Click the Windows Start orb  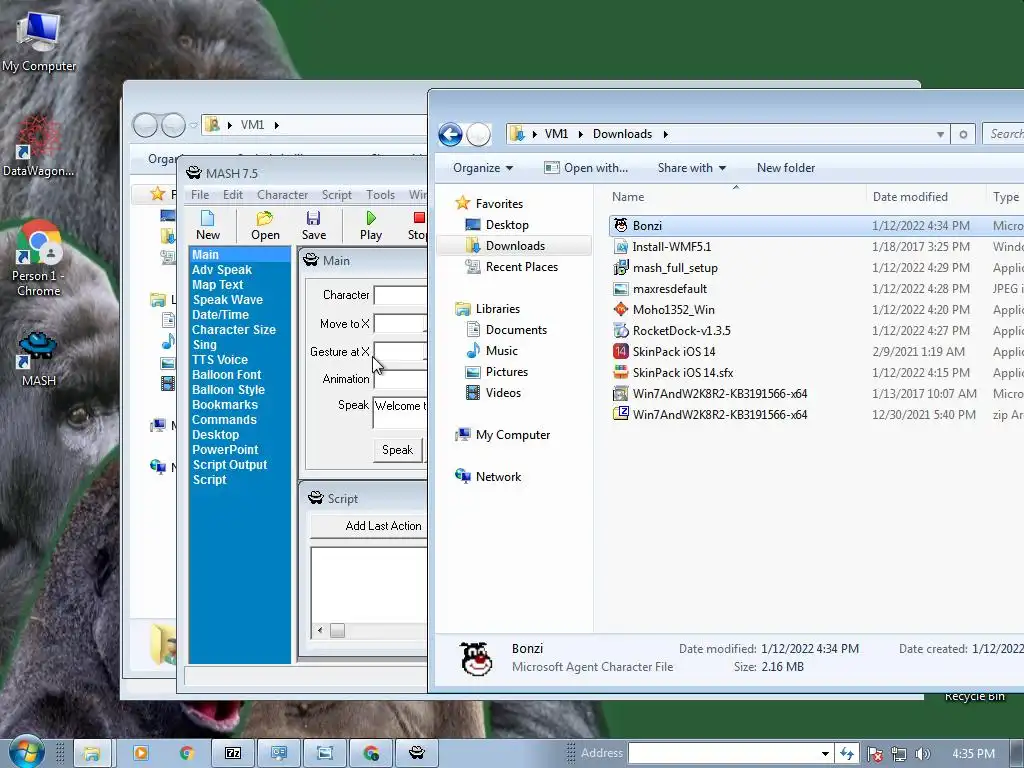26,751
